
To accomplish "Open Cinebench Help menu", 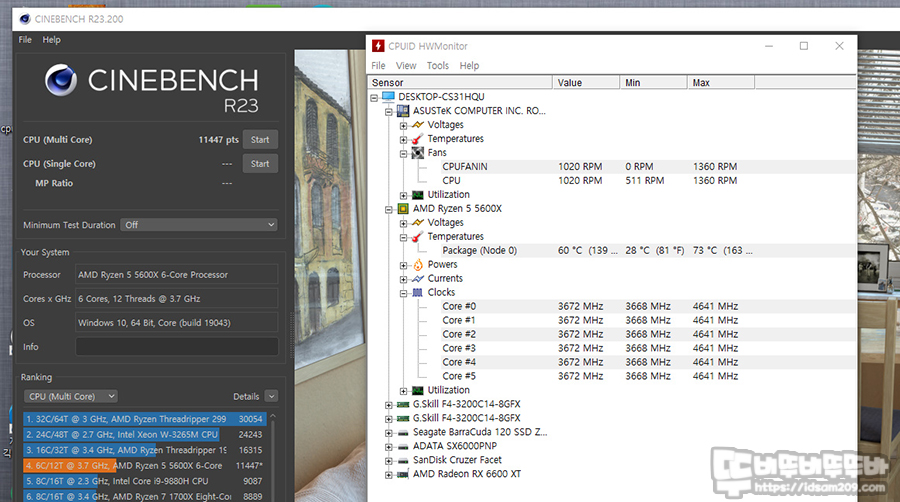I will pos(51,40).
